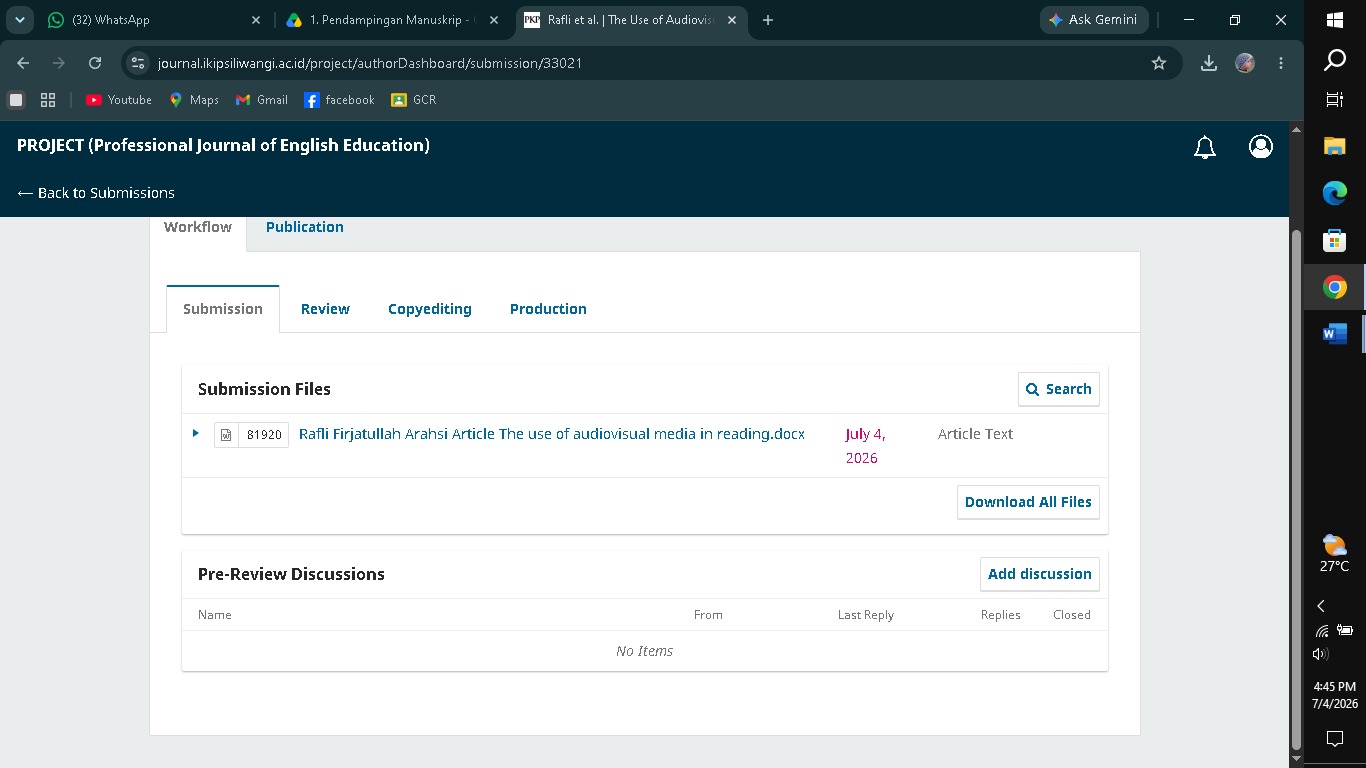
Task: Open Microsoft Edge from taskbar
Action: tap(1335, 193)
